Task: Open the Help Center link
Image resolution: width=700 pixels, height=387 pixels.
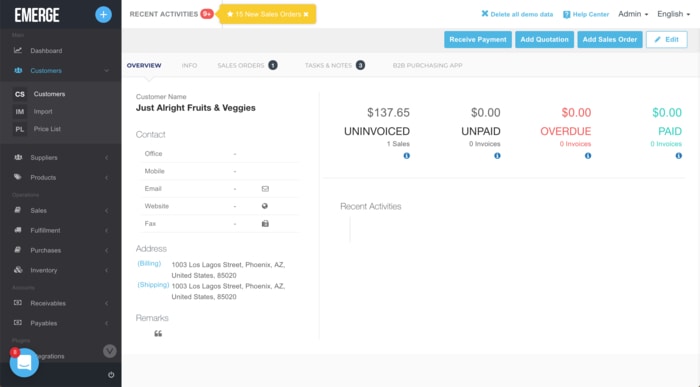Action: point(586,14)
